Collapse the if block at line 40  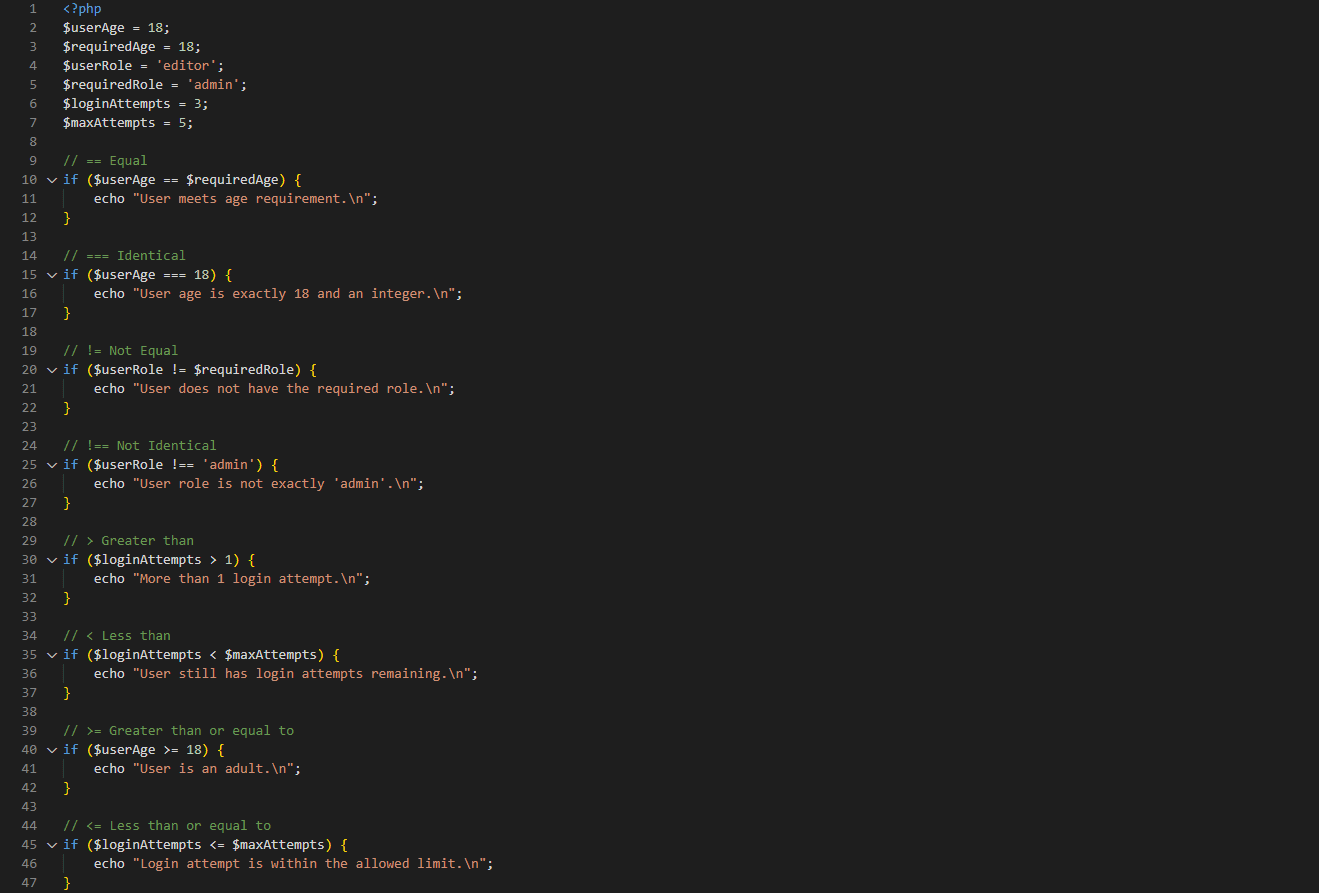[x=51, y=750]
